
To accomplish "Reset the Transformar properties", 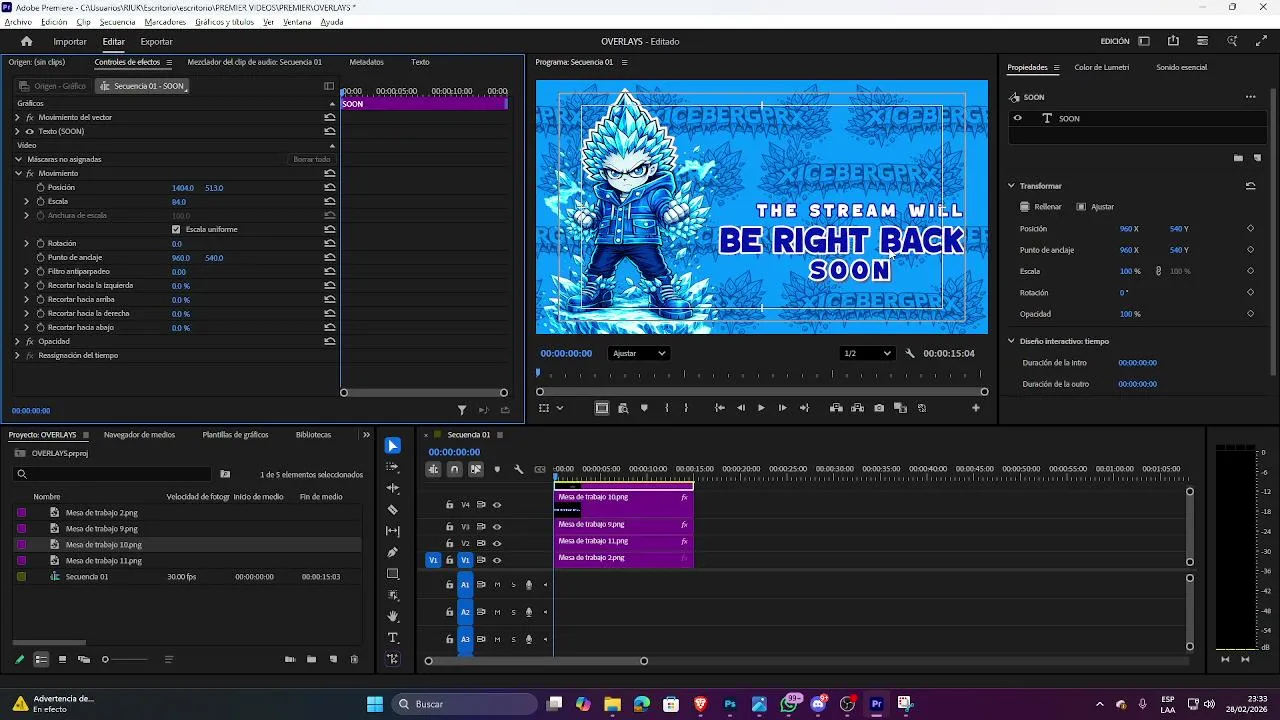I will coord(1250,186).
